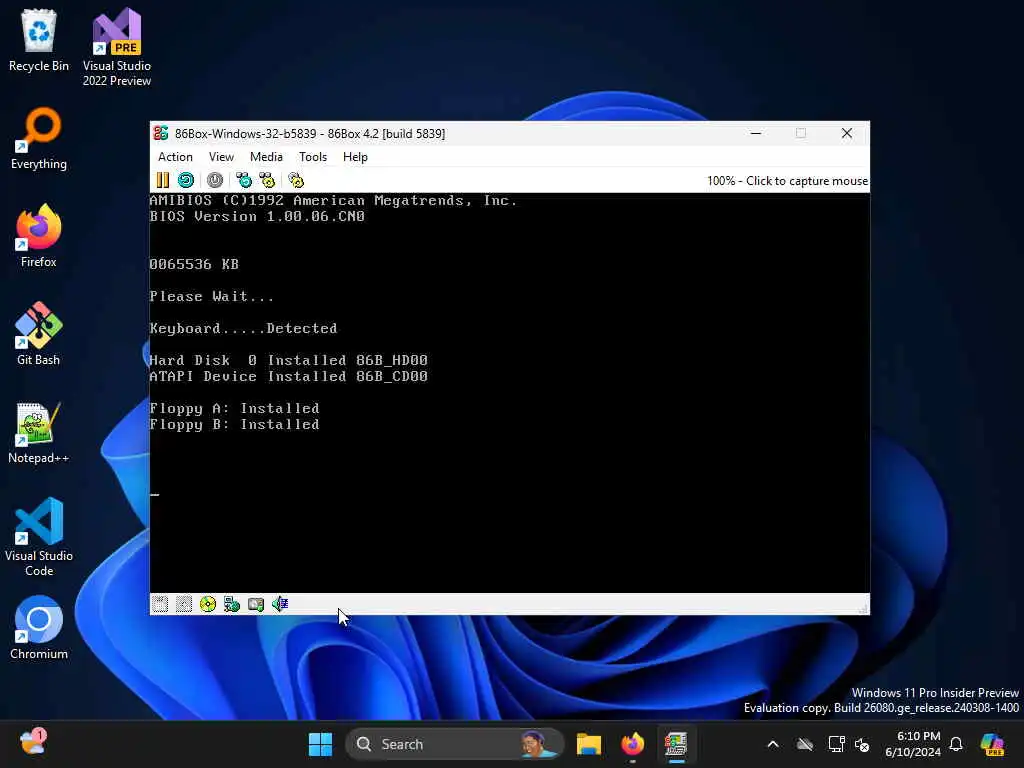The image size is (1024, 768).
Task: Click the 'Keyboard.....Detected' BIOS line
Action: [243, 328]
